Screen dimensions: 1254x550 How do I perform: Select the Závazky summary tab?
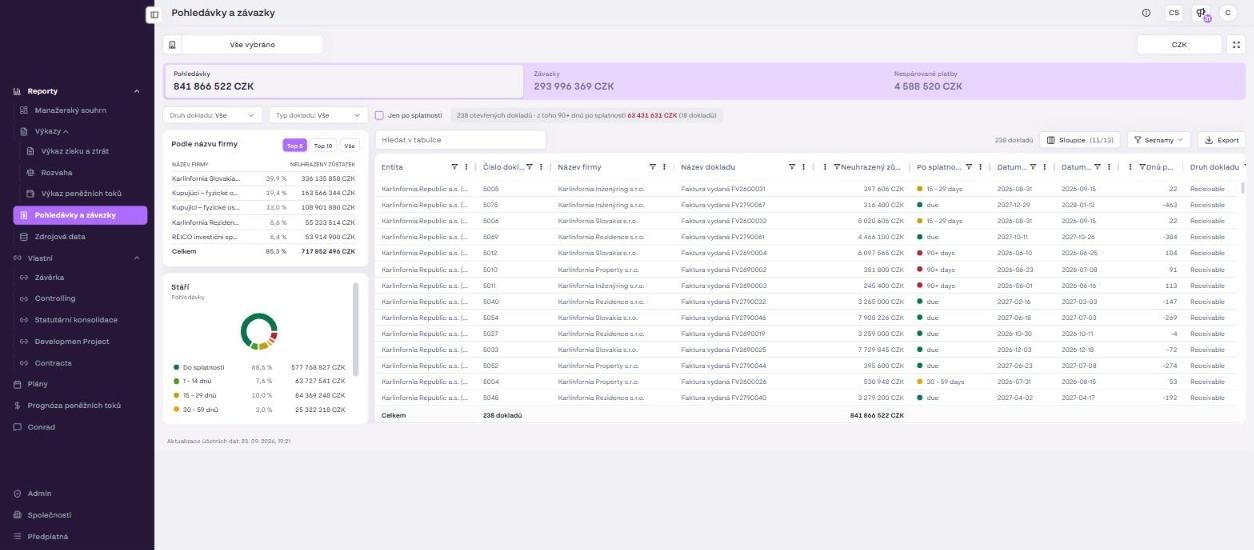pos(704,81)
